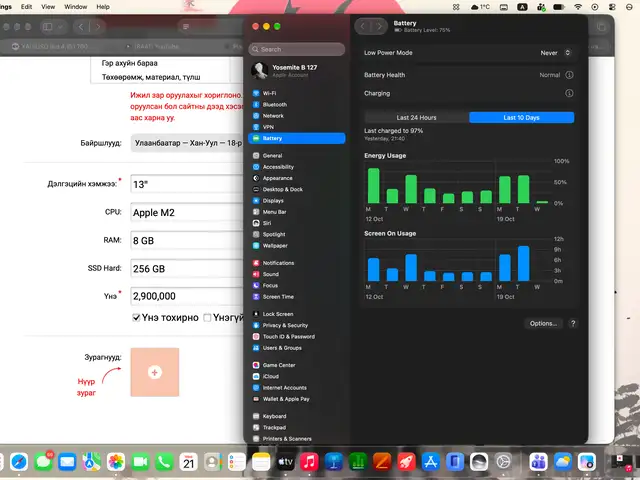Go back in System Settings
Viewport: 640px width, 480px height.
(x=362, y=27)
